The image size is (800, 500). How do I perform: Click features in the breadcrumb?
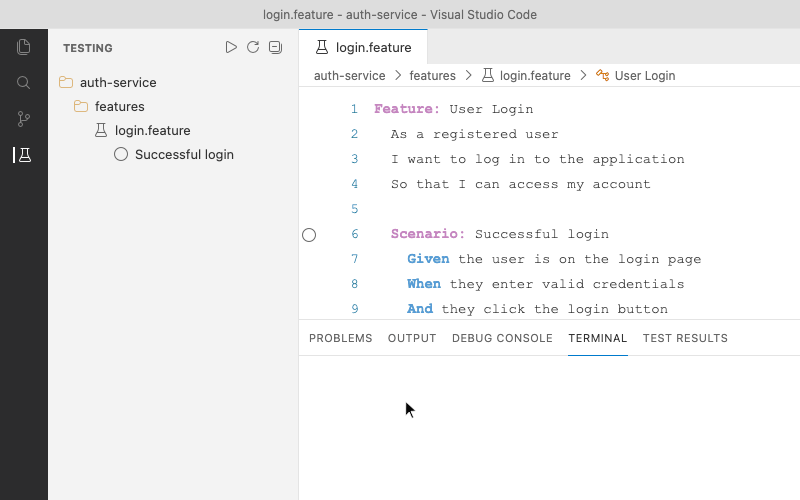[433, 76]
